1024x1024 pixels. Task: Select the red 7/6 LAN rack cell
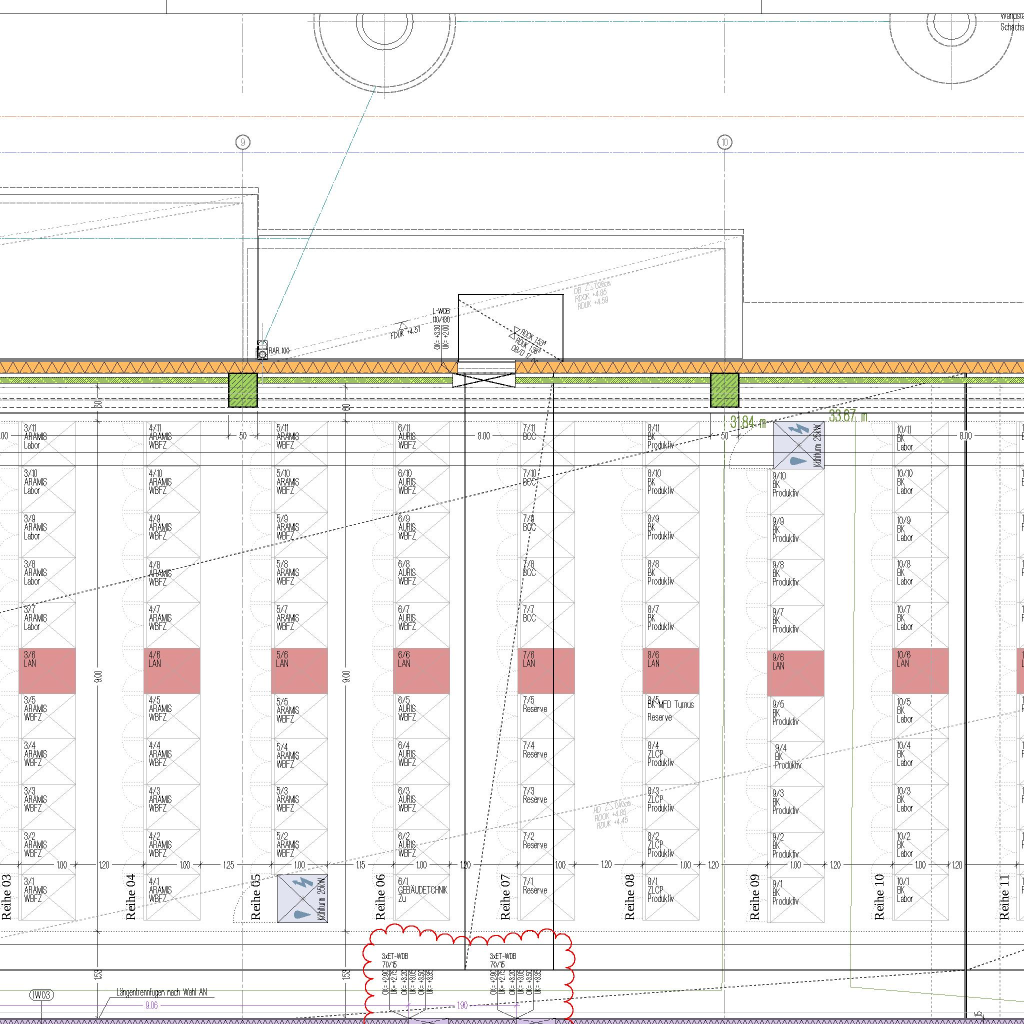tap(546, 670)
